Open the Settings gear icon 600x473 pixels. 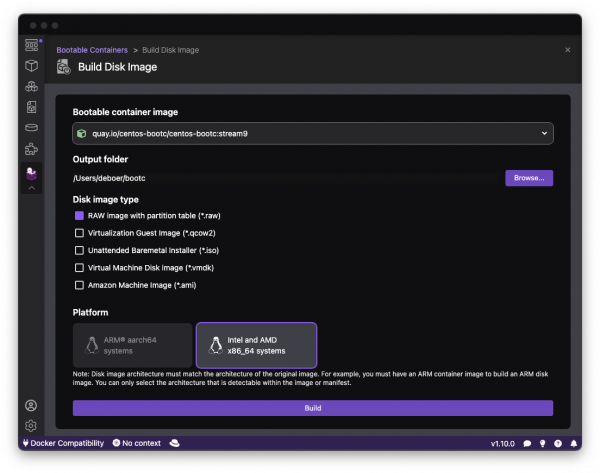(x=31, y=426)
